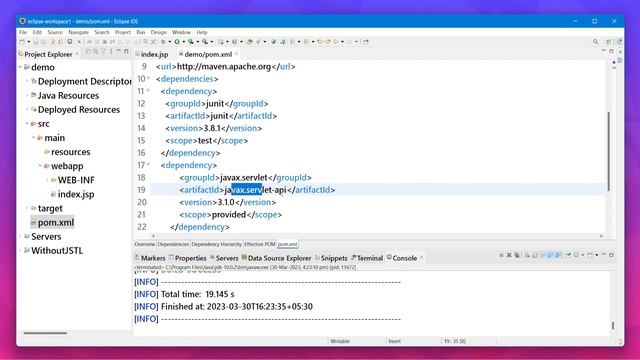Click the Save disk icon in toolbar
The height and width of the screenshot is (360, 640).
coord(36,42)
